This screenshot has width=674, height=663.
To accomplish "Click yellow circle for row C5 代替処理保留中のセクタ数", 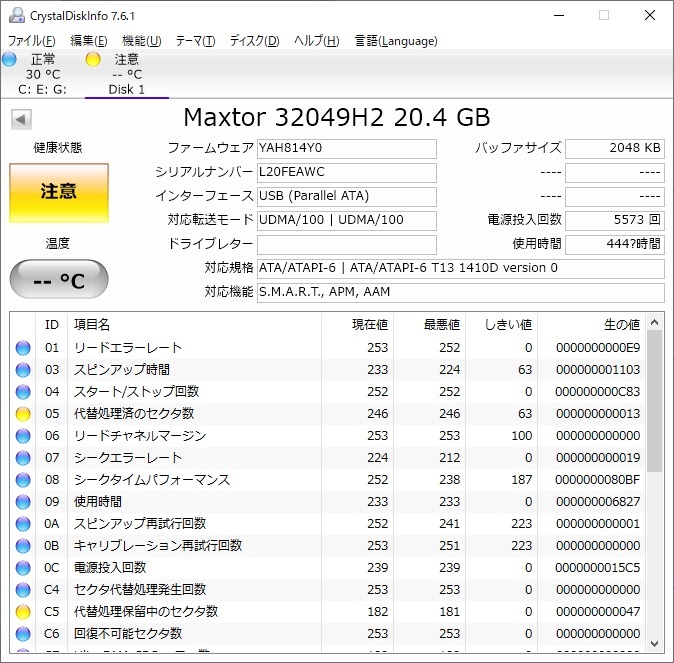I will (23, 611).
